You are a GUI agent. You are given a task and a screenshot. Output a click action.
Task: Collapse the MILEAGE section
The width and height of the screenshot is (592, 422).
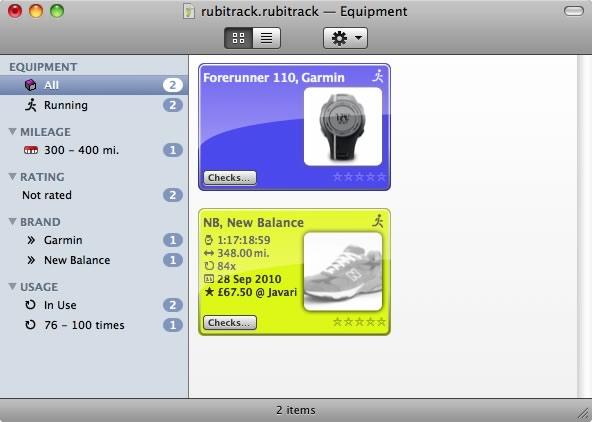point(12,131)
